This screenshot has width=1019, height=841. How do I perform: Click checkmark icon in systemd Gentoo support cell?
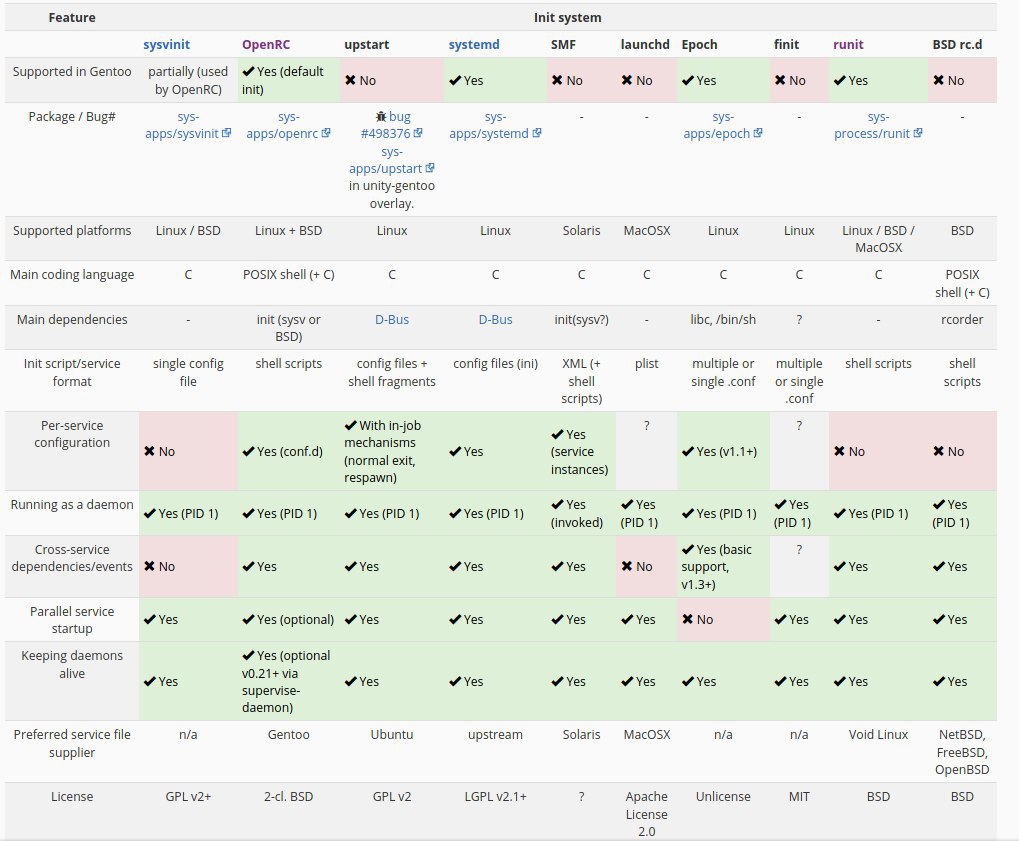pos(455,80)
